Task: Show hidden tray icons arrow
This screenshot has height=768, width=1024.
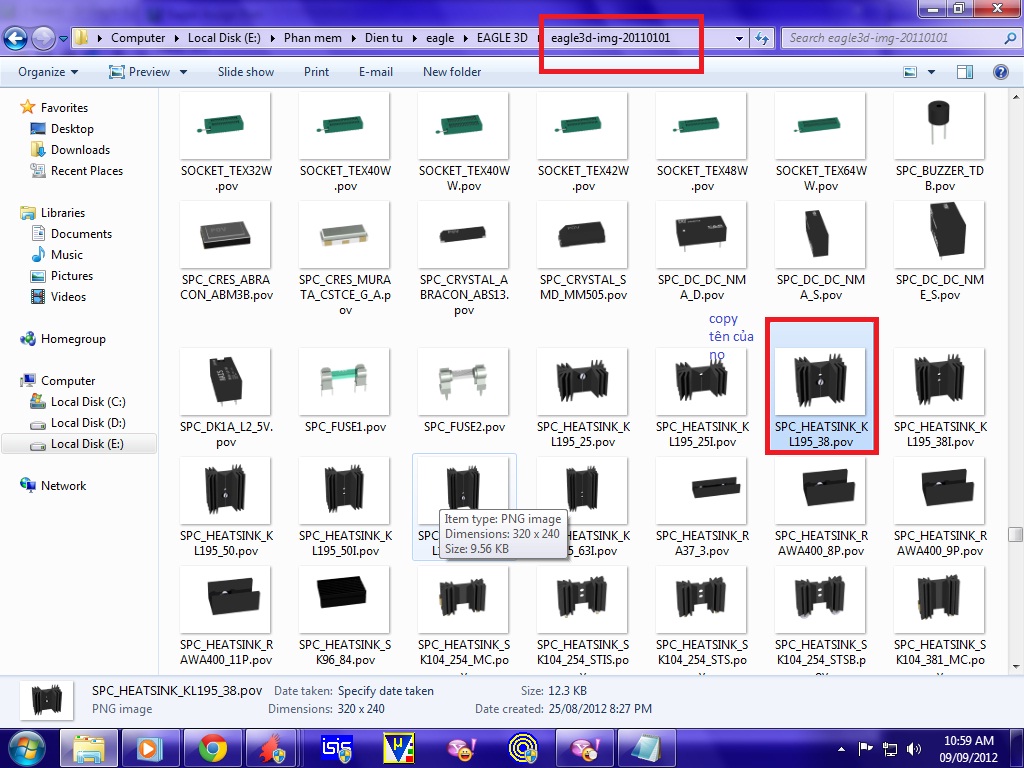Action: (841, 749)
